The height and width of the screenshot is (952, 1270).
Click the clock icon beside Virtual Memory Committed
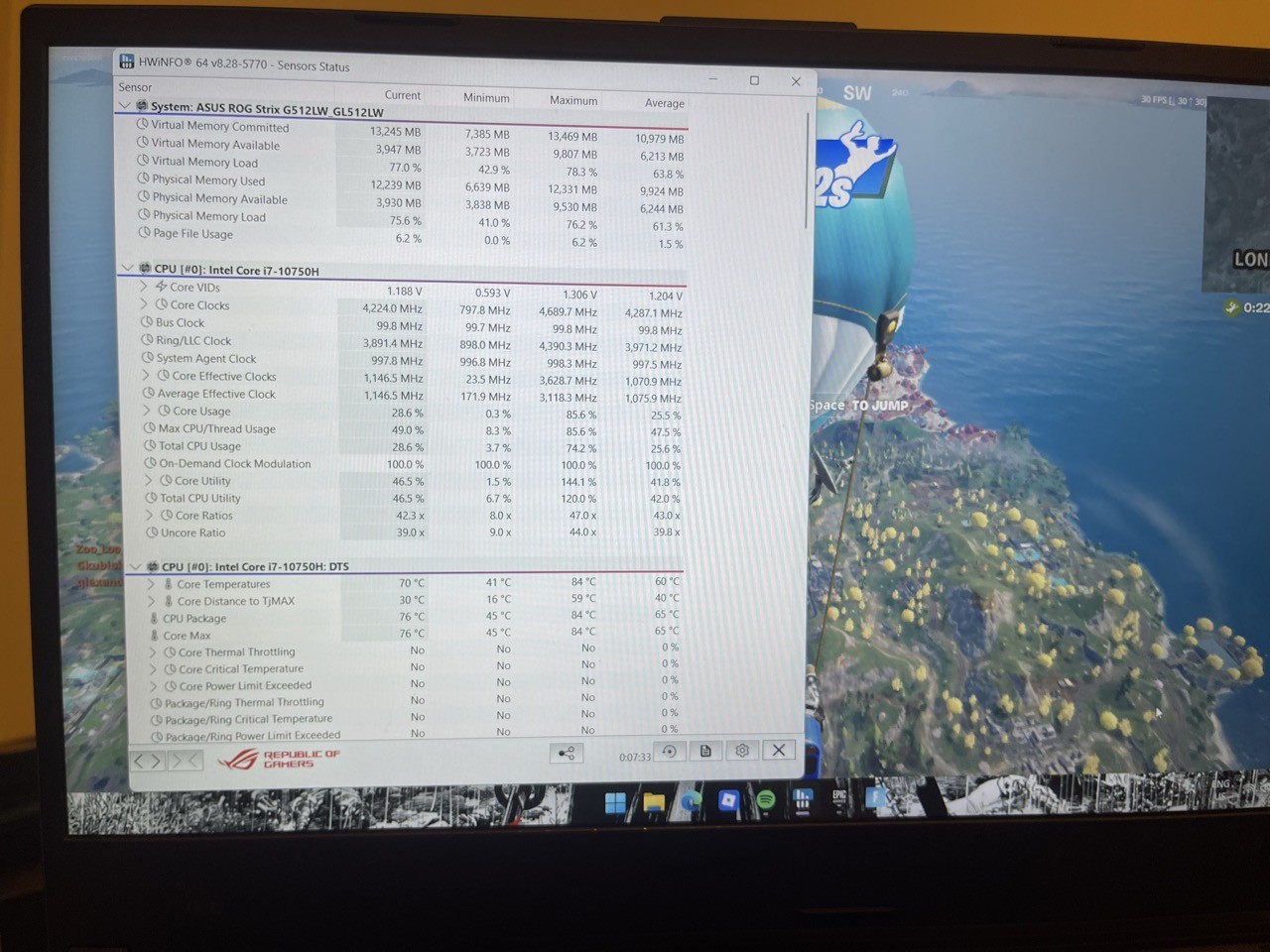[142, 125]
